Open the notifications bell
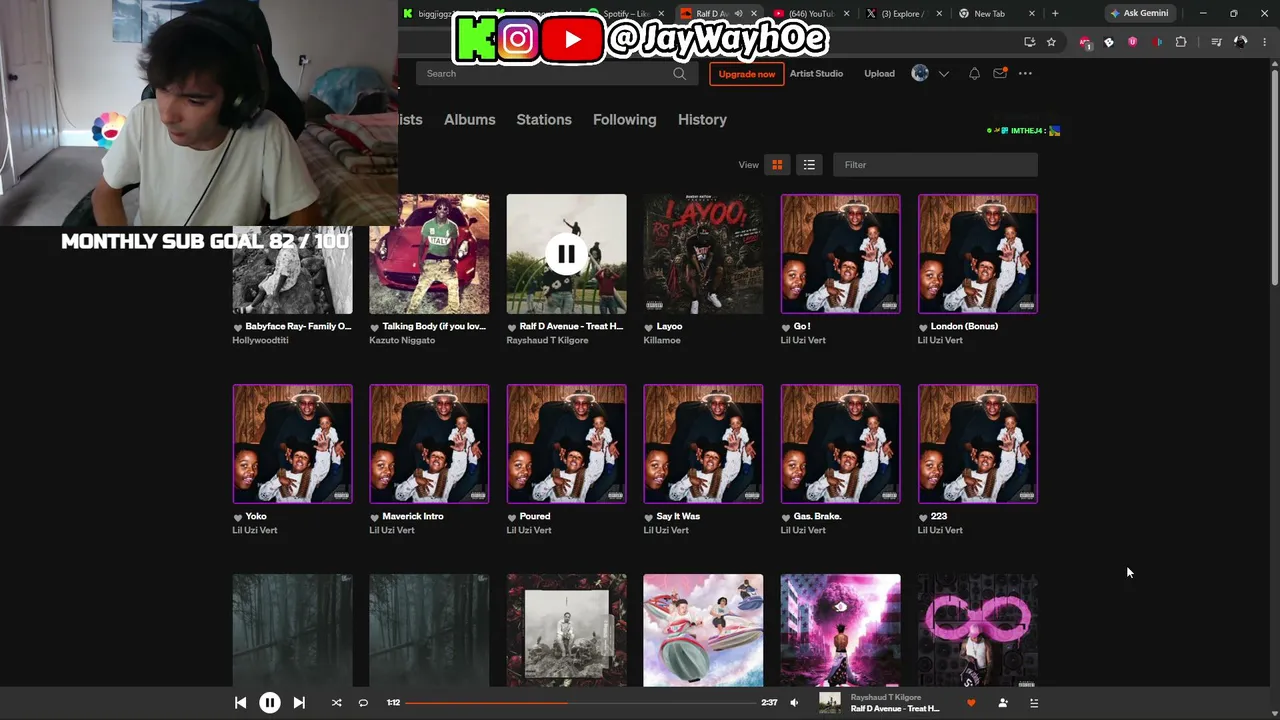 point(974,73)
